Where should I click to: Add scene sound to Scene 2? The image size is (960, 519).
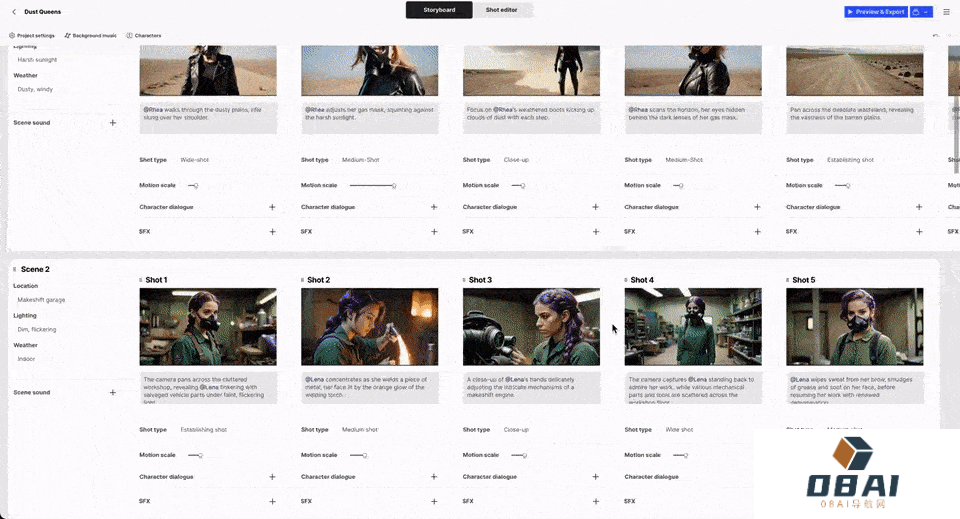[x=112, y=392]
